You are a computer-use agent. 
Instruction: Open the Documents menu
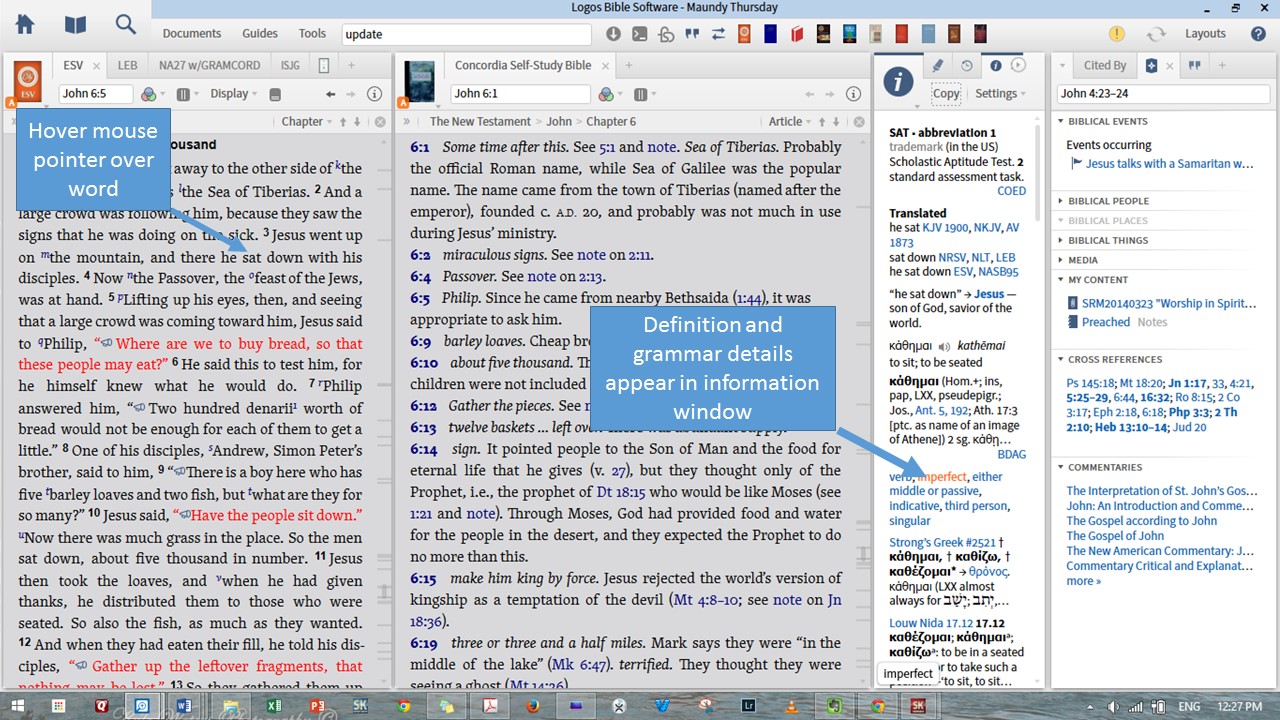[192, 33]
